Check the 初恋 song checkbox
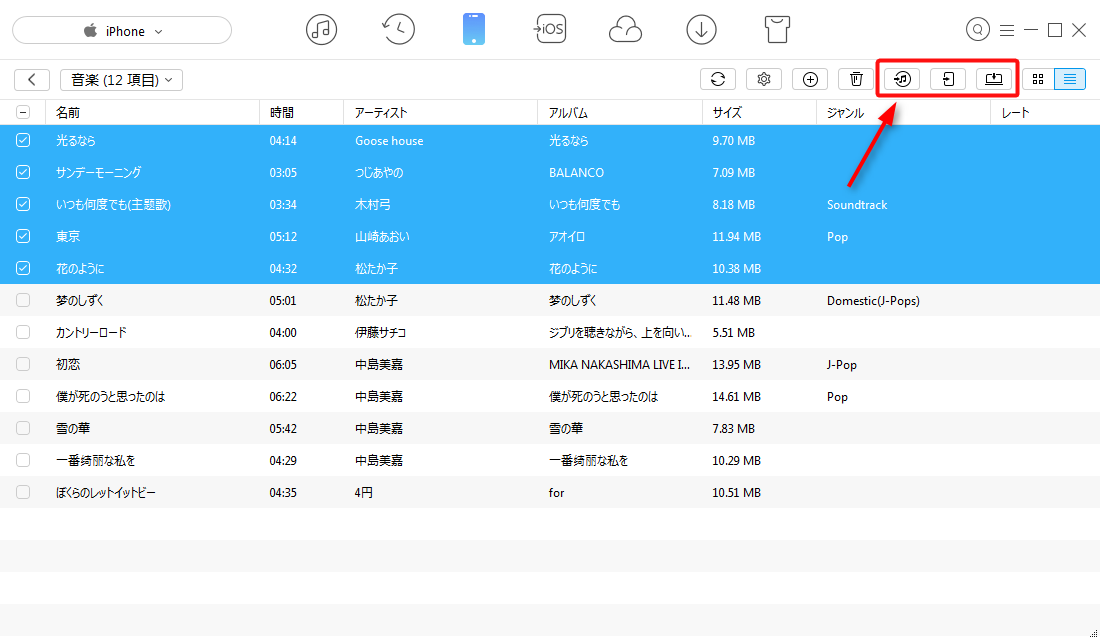The width and height of the screenshot is (1100, 640). click(x=23, y=364)
